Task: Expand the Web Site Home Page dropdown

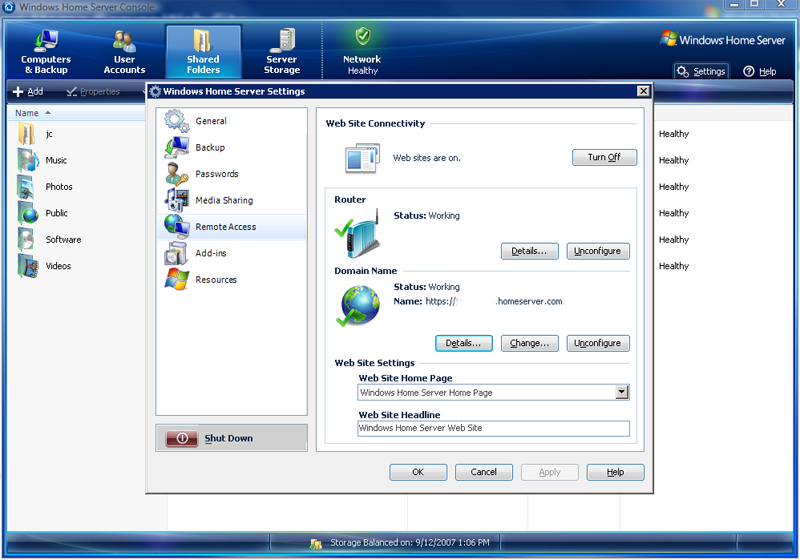Action: (x=621, y=392)
